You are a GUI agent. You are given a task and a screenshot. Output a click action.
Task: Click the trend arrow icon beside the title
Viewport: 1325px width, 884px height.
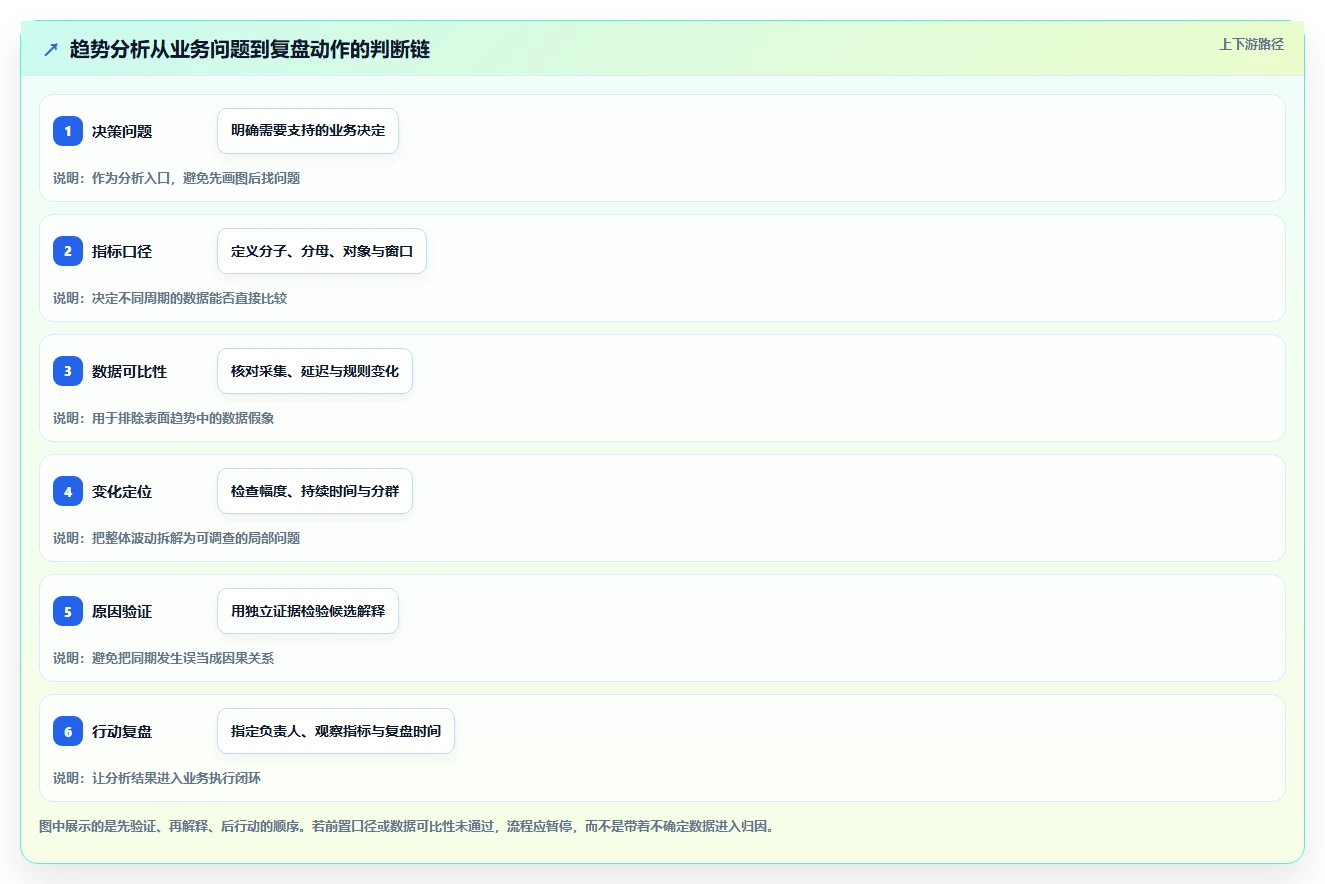point(51,49)
